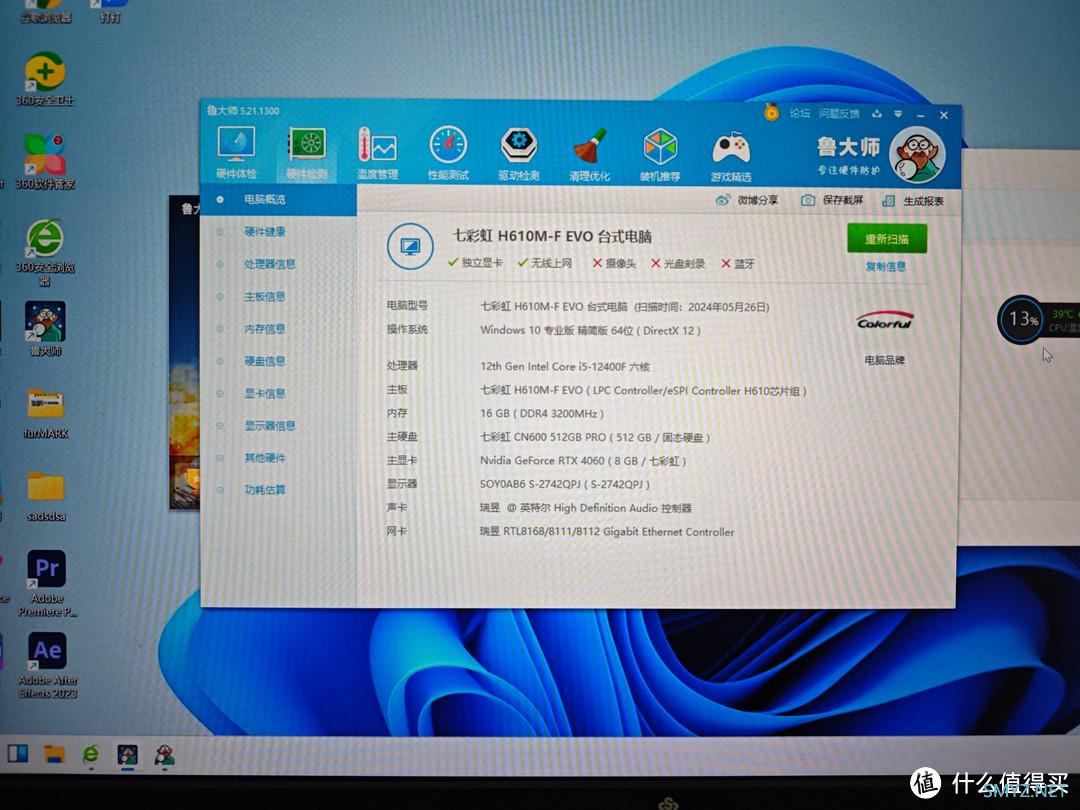The width and height of the screenshot is (1080, 810).
Task: Click the 七彩虹 CN600 512GB PRO disk value
Action: coord(594,437)
